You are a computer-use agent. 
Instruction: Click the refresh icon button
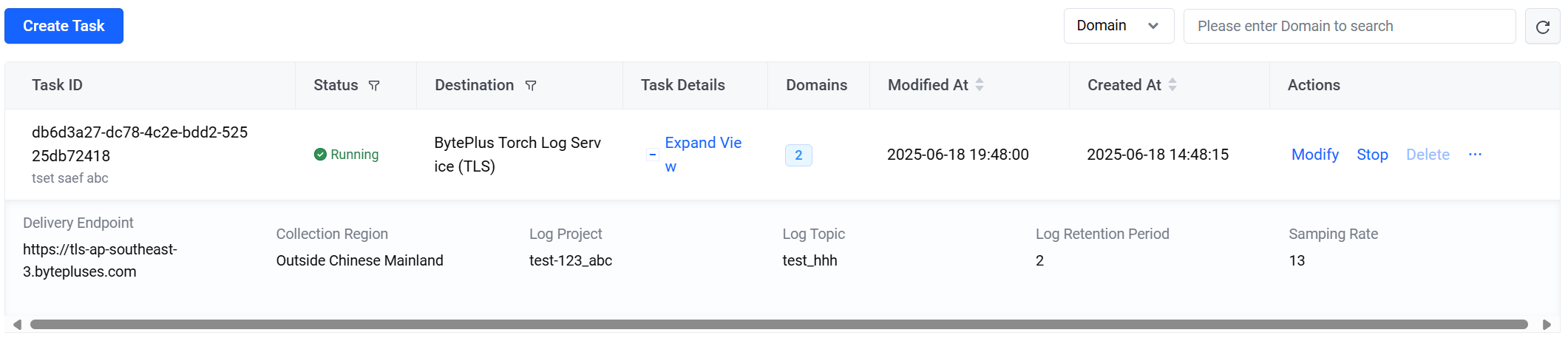pyautogui.click(x=1542, y=27)
